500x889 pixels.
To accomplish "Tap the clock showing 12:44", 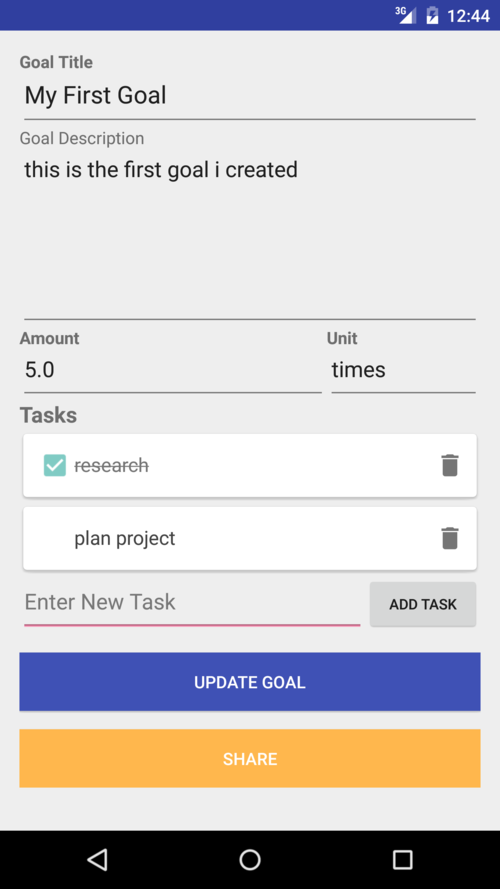I will pos(468,16).
